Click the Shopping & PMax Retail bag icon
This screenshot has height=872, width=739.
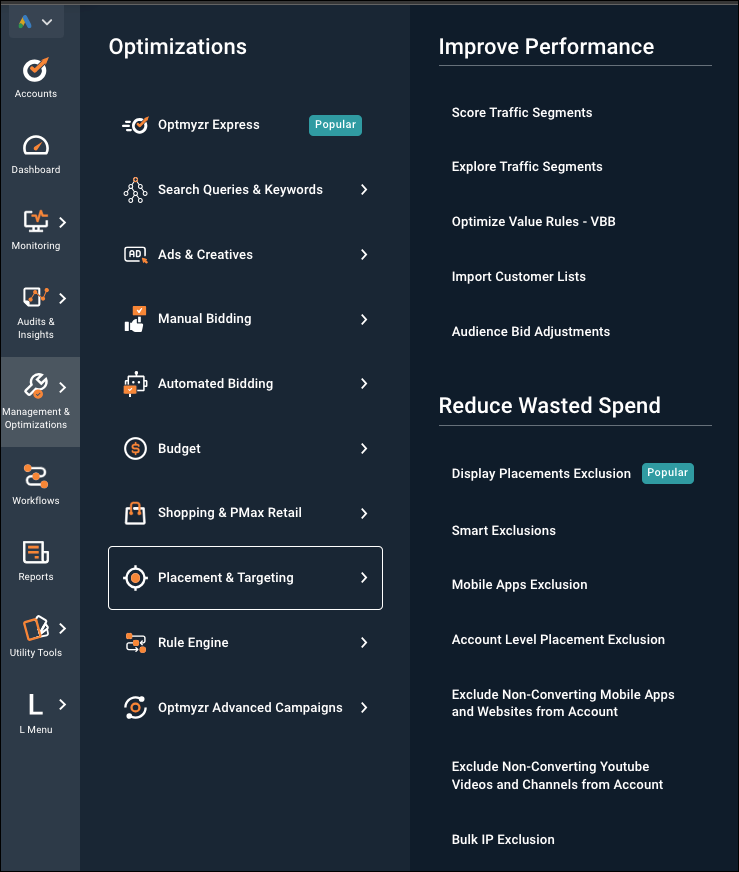coord(135,513)
